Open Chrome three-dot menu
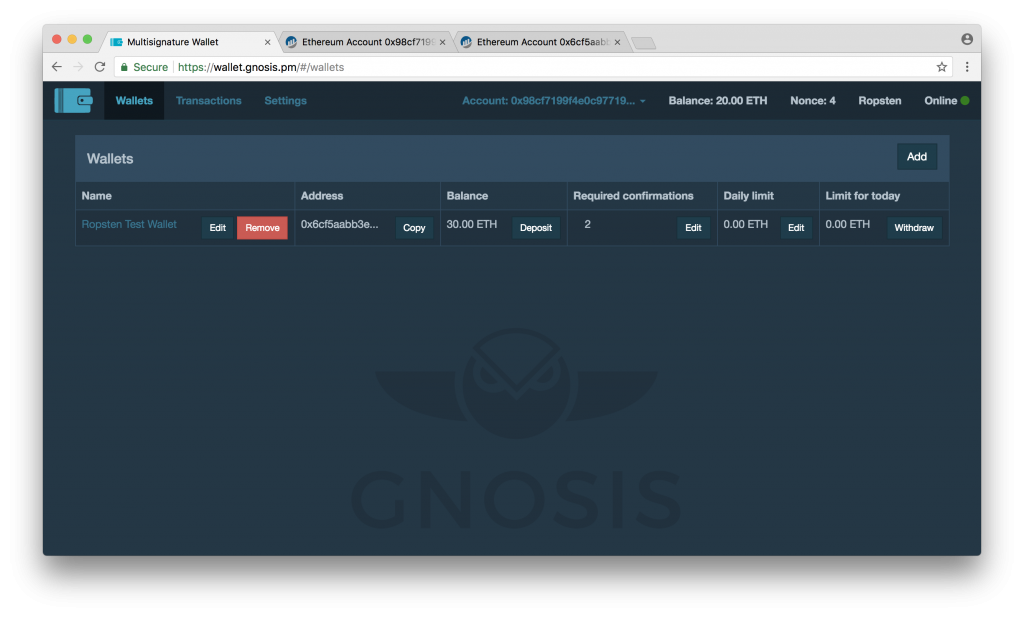Image resolution: width=1024 pixels, height=617 pixels. coord(967,67)
